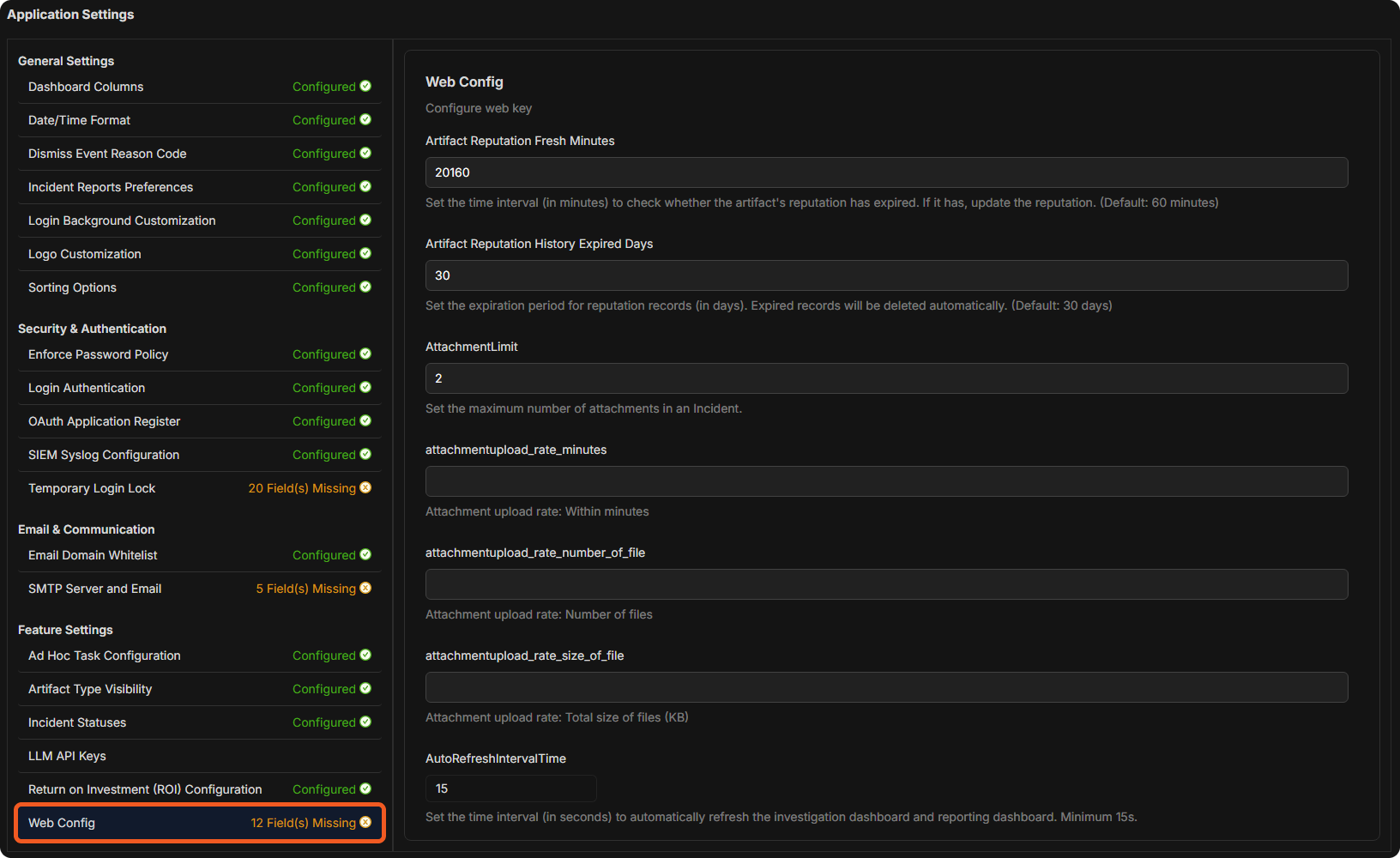Go to Login Background Customization
Image resolution: width=1400 pixels, height=858 pixels.
pyautogui.click(x=199, y=221)
